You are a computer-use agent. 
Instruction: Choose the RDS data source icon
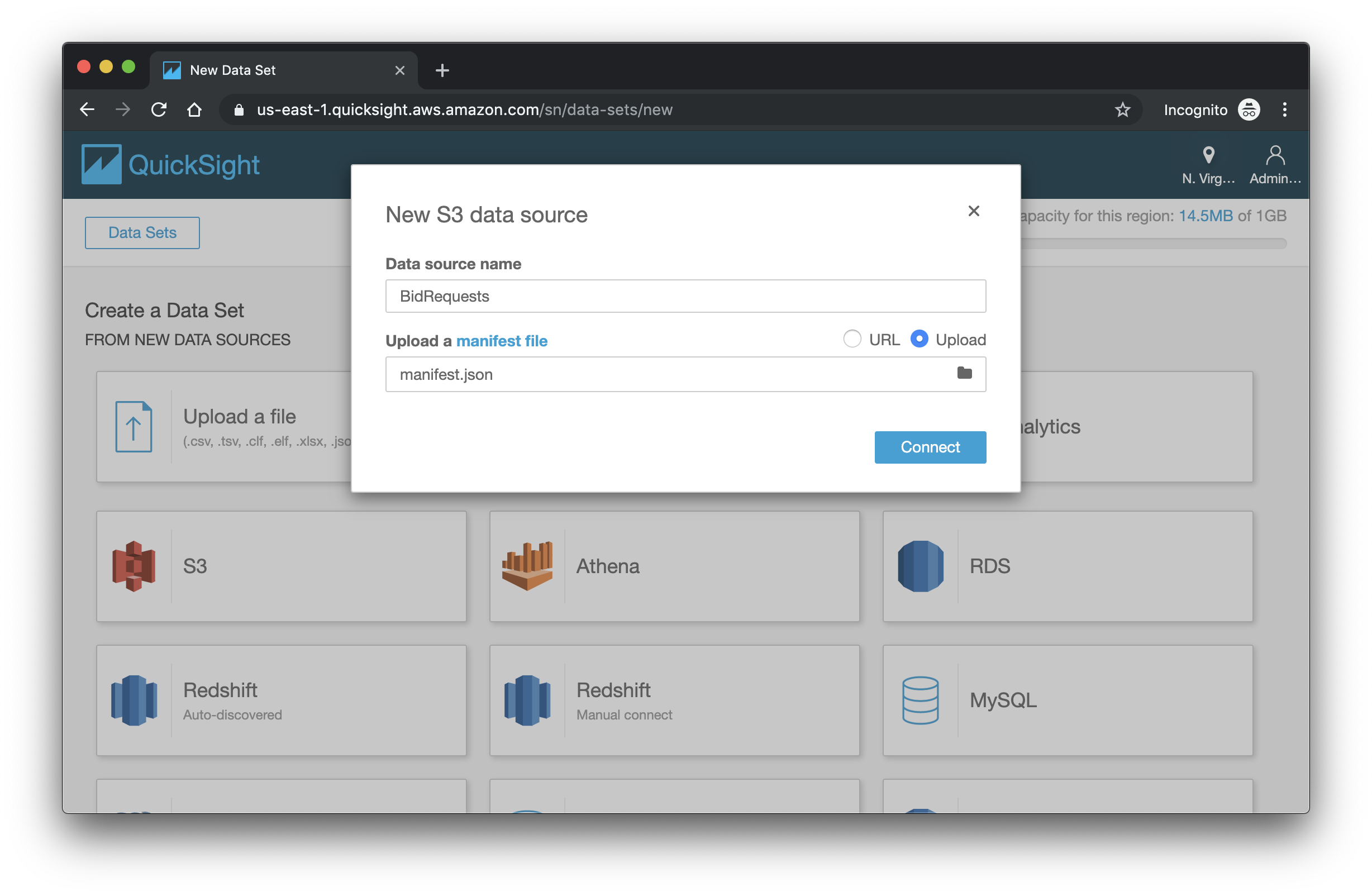[920, 566]
